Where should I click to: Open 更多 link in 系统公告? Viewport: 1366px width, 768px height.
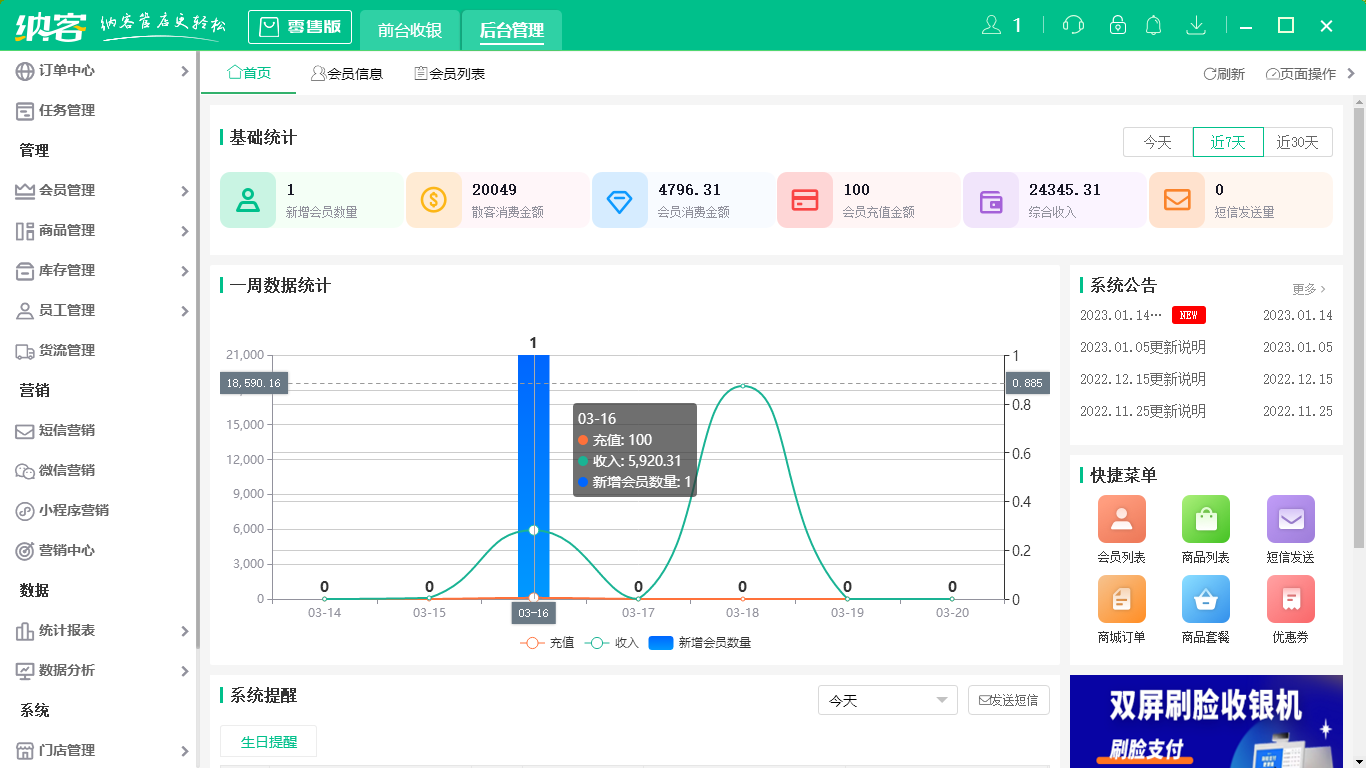(x=1308, y=289)
